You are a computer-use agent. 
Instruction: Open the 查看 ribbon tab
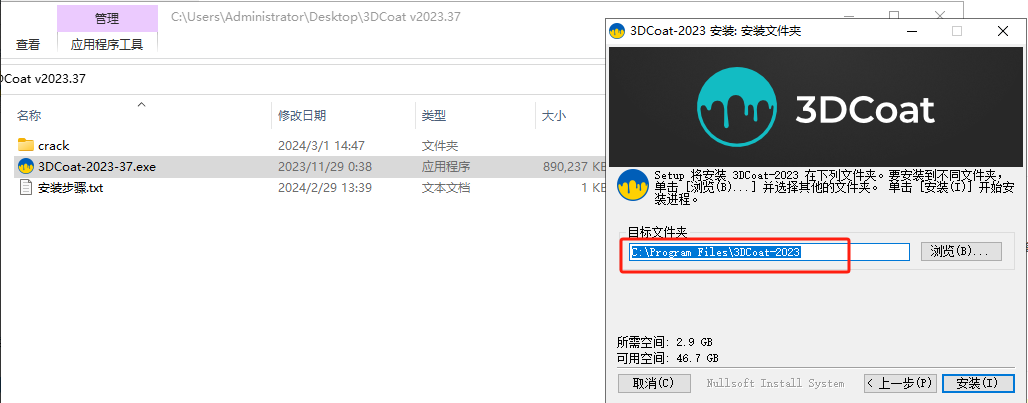tap(28, 44)
